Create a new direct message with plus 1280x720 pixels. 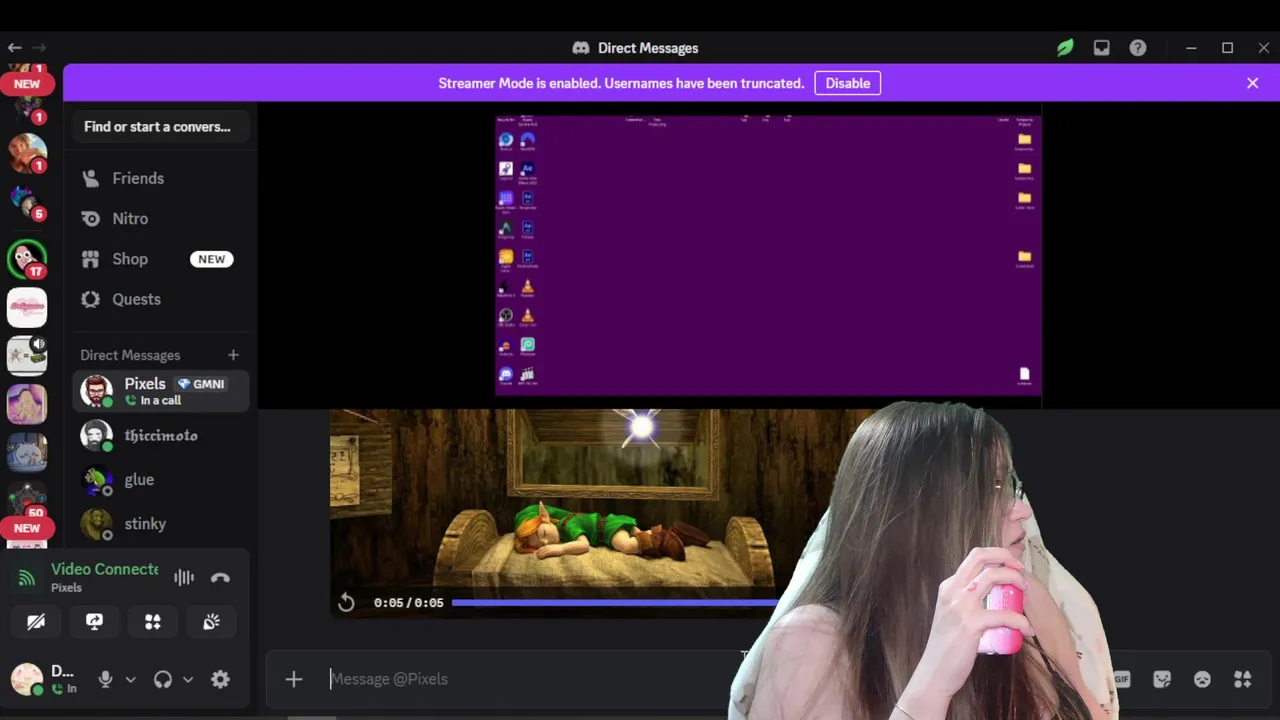[233, 355]
